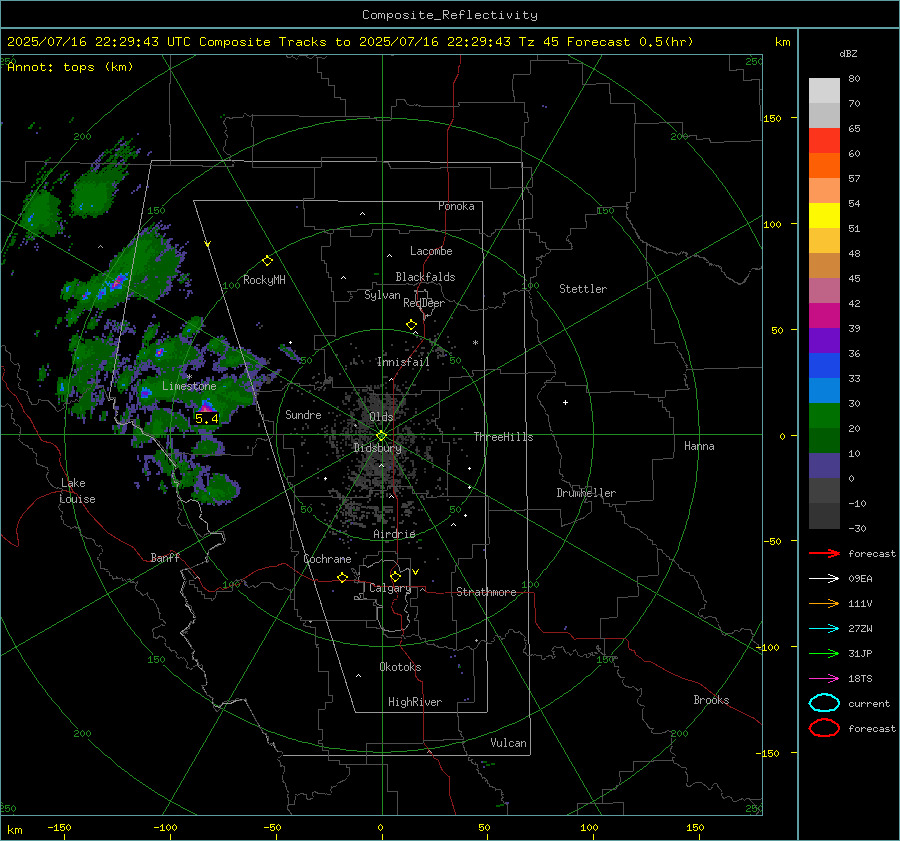Click the white 09EA arrow legend

(x=824, y=579)
